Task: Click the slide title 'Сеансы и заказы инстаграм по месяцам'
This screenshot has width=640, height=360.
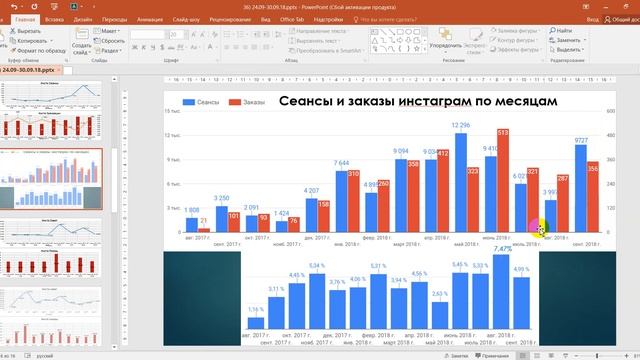Action: pyautogui.click(x=418, y=101)
